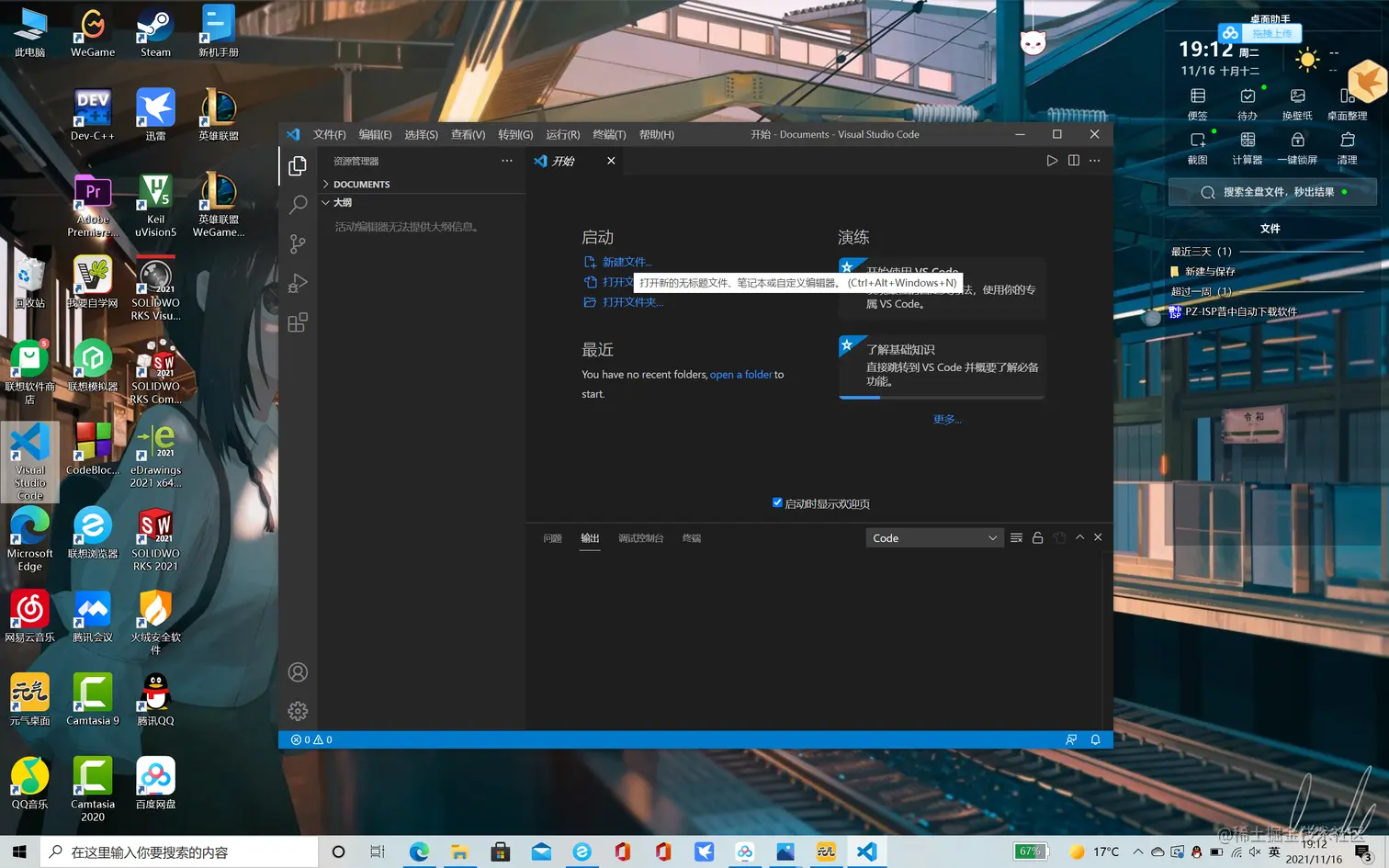The height and width of the screenshot is (868, 1389).
Task: Open the Run and Debug view
Action: tap(298, 283)
